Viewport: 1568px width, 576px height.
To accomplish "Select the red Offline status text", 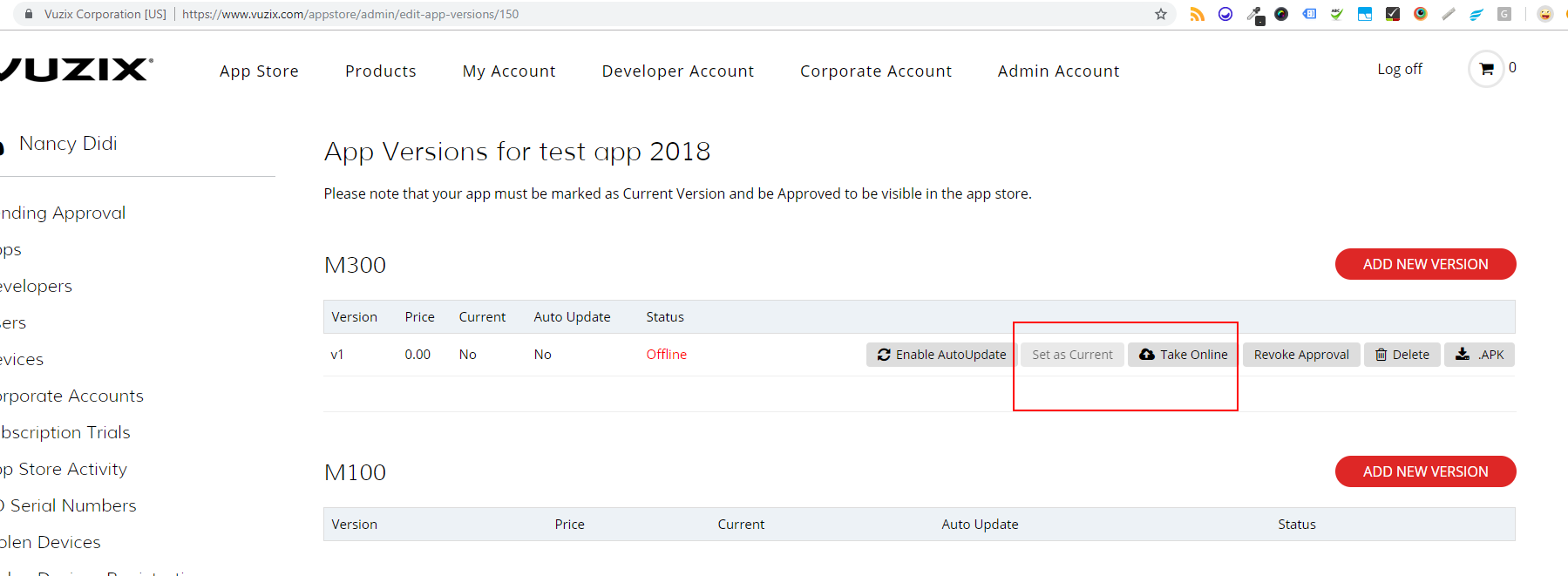I will [x=667, y=355].
